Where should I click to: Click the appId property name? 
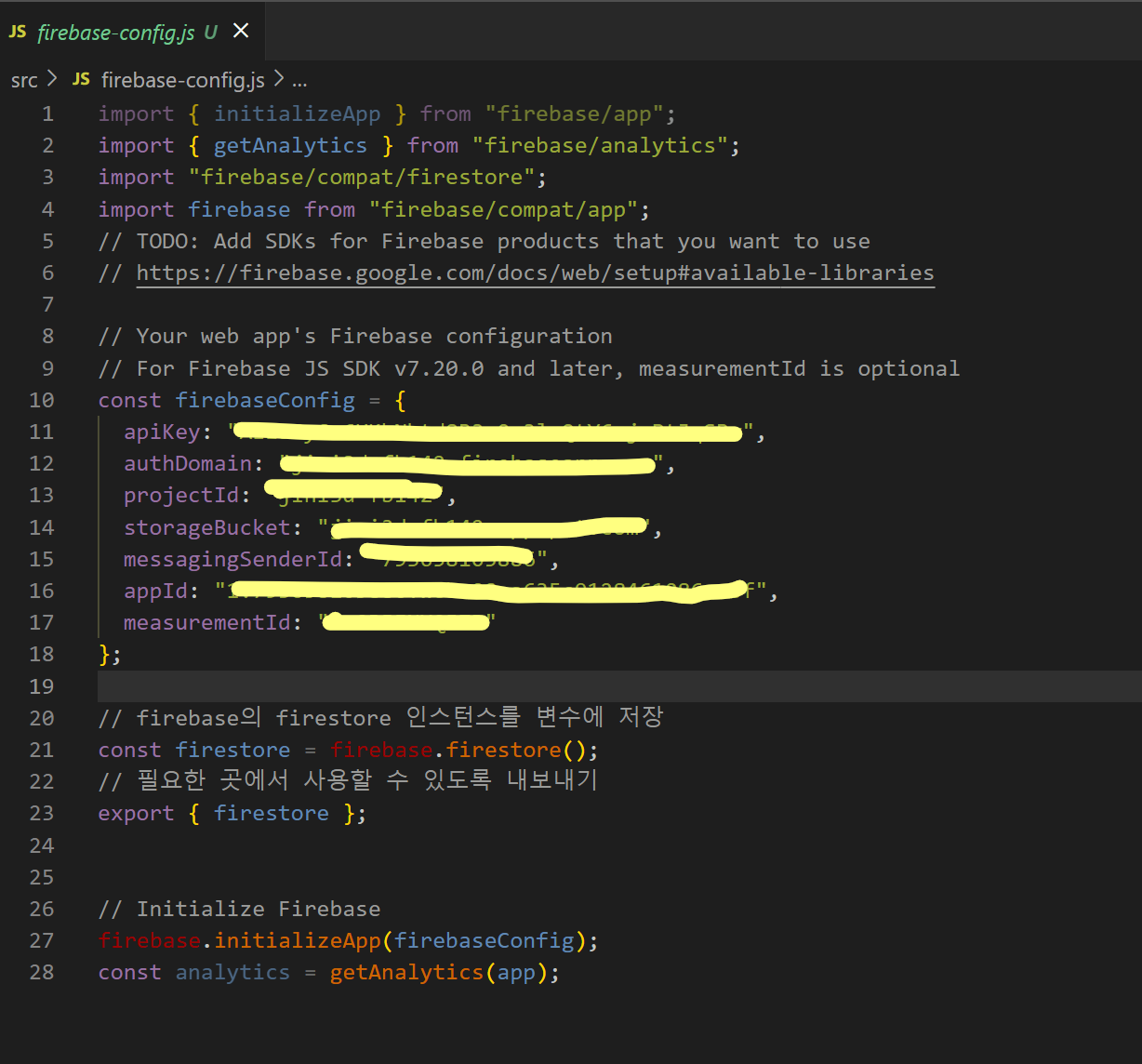(156, 591)
